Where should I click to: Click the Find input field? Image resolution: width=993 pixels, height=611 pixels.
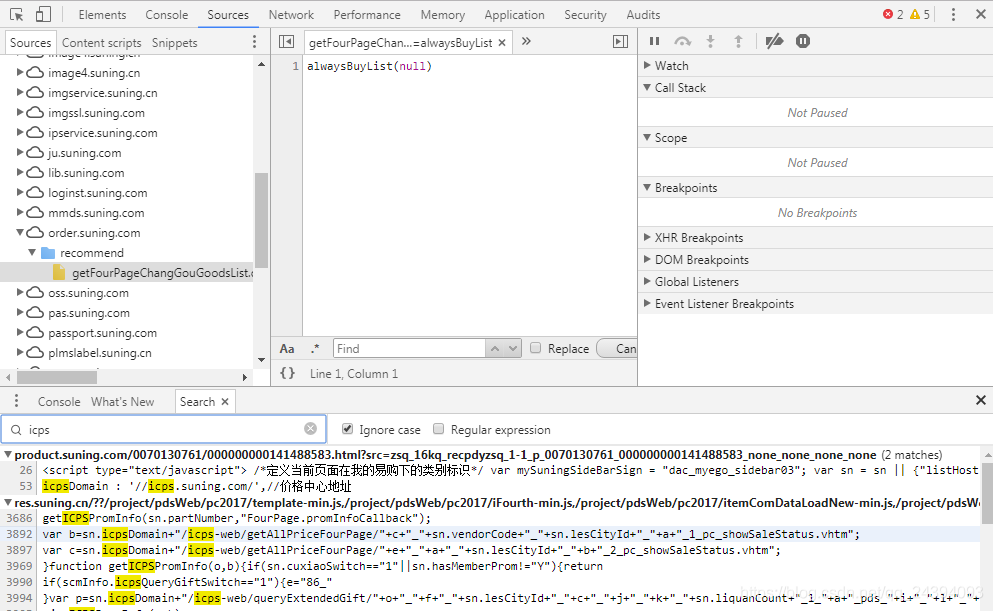tap(409, 348)
